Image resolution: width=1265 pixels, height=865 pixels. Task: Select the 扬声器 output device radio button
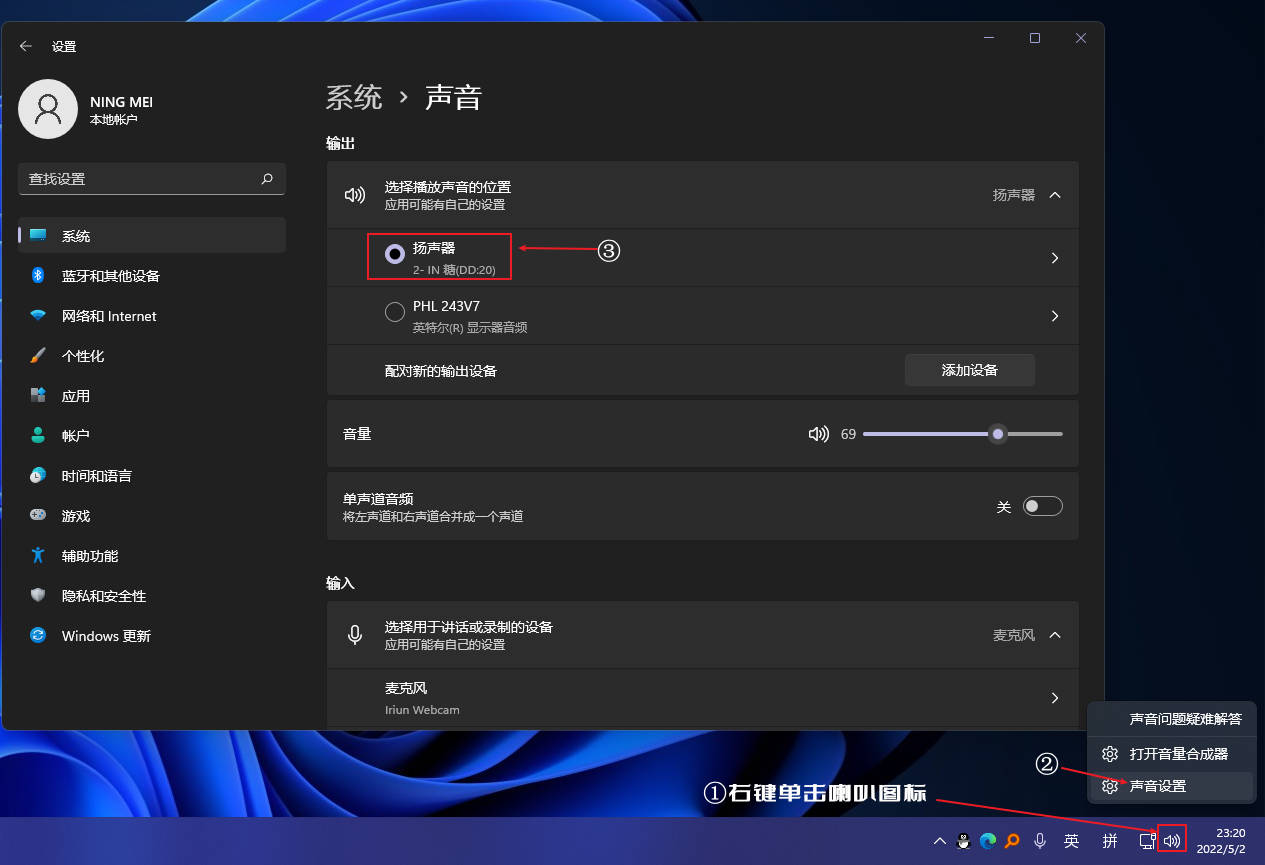coord(394,254)
